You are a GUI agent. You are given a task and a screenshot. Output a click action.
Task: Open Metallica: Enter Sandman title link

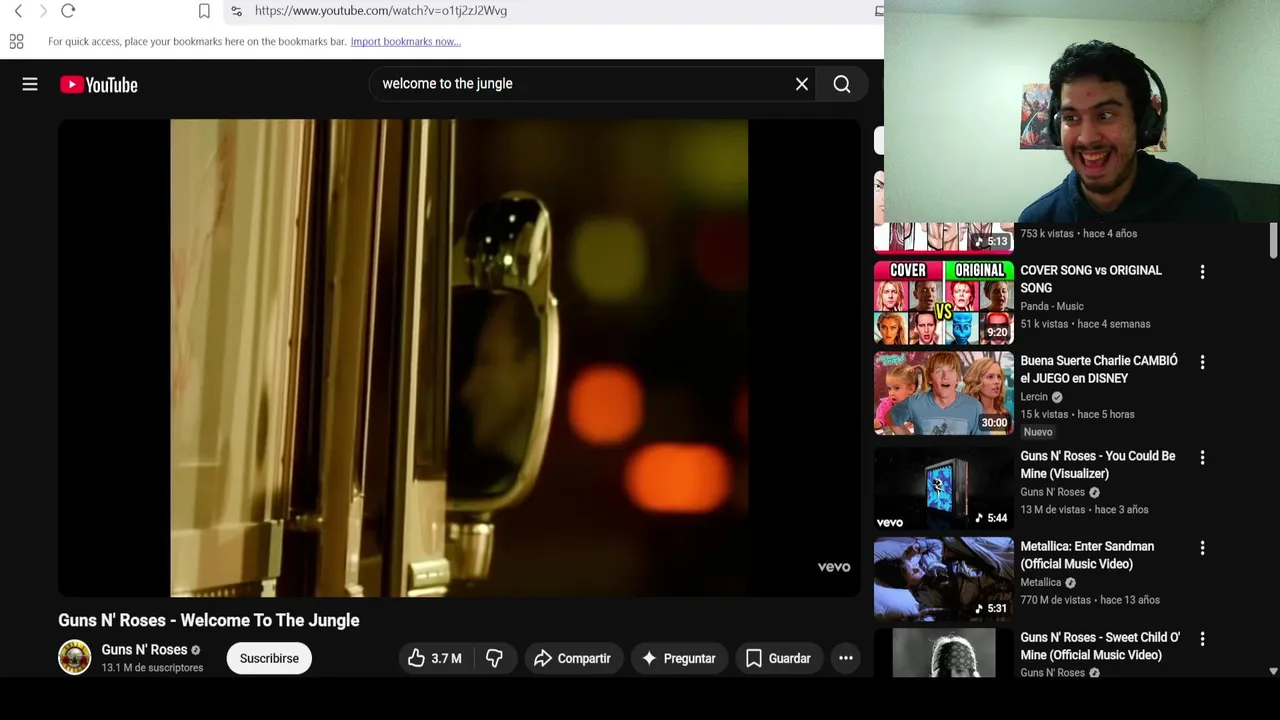1087,555
